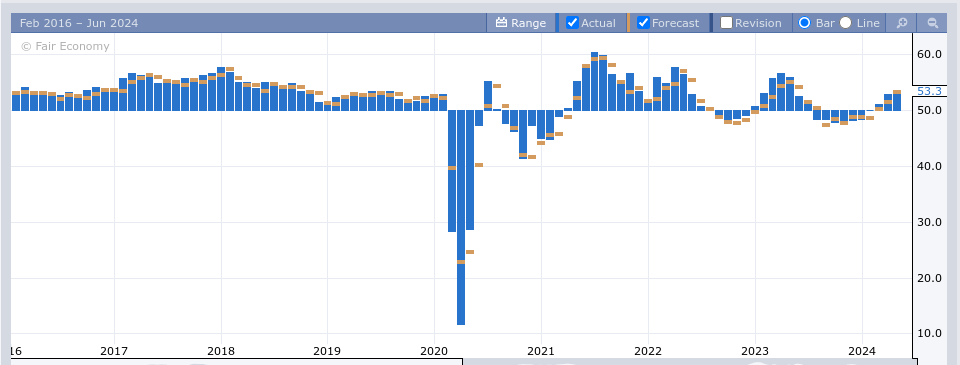Open the Range date selector
The height and width of the screenshot is (365, 960).
point(520,23)
